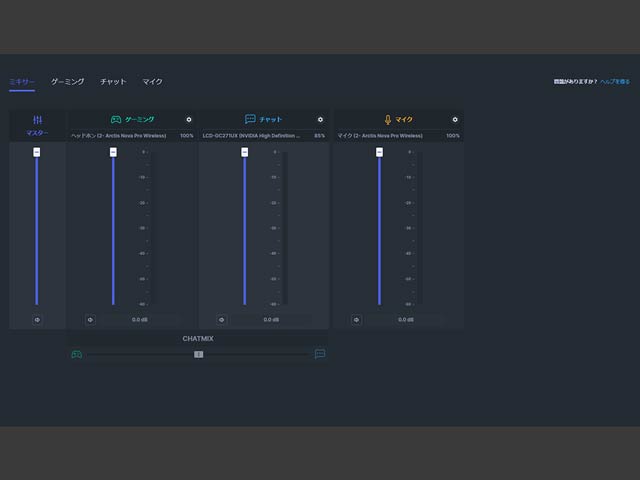
Task: Click the ゲーミング channel title text
Action: click(140, 120)
